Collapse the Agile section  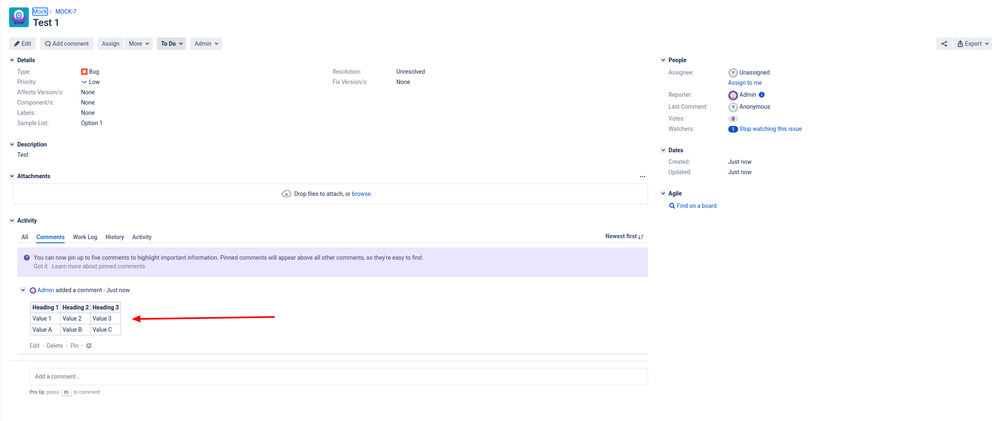click(663, 194)
